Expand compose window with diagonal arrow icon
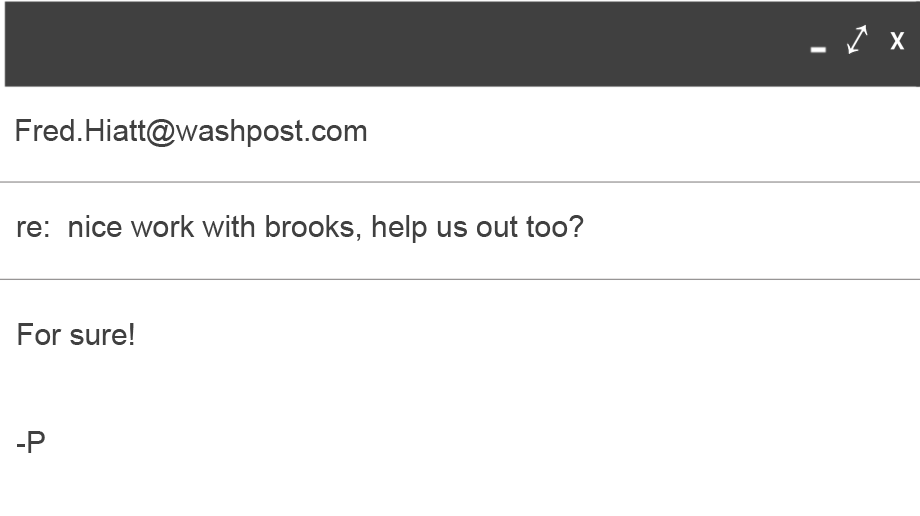The image size is (920, 516). [x=857, y=40]
